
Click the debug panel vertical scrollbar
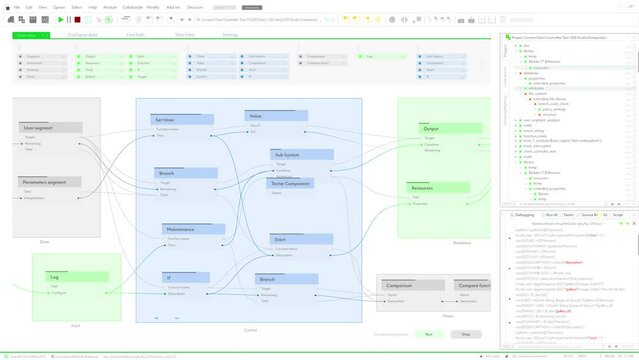point(637,245)
